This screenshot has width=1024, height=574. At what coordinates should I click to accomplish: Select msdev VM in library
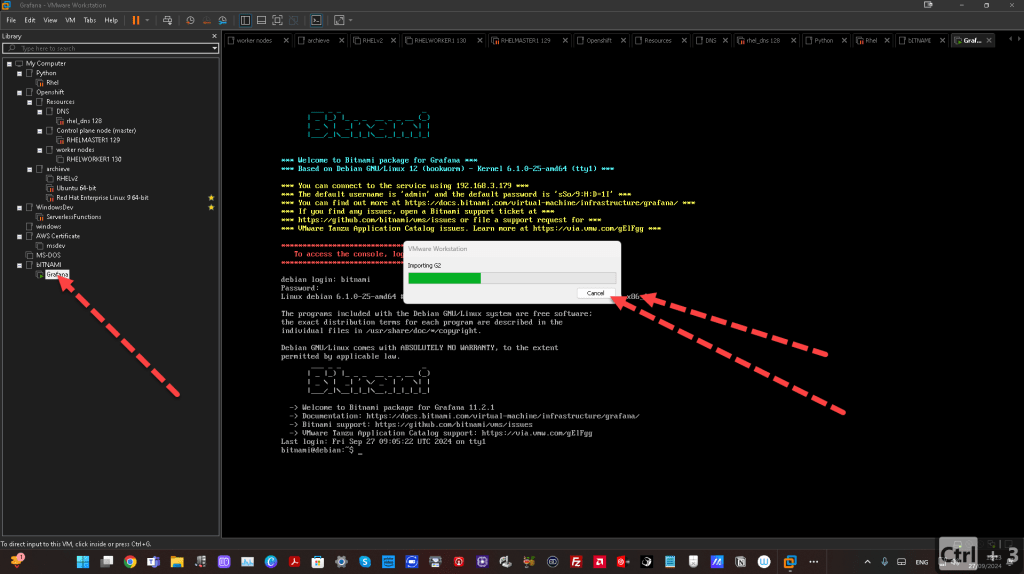pyautogui.click(x=56, y=246)
